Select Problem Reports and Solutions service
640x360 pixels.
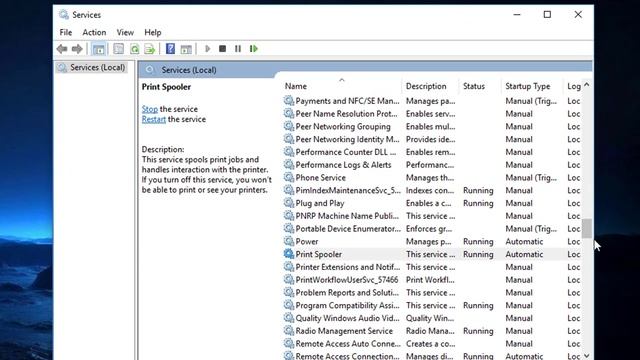[x=432, y=292]
